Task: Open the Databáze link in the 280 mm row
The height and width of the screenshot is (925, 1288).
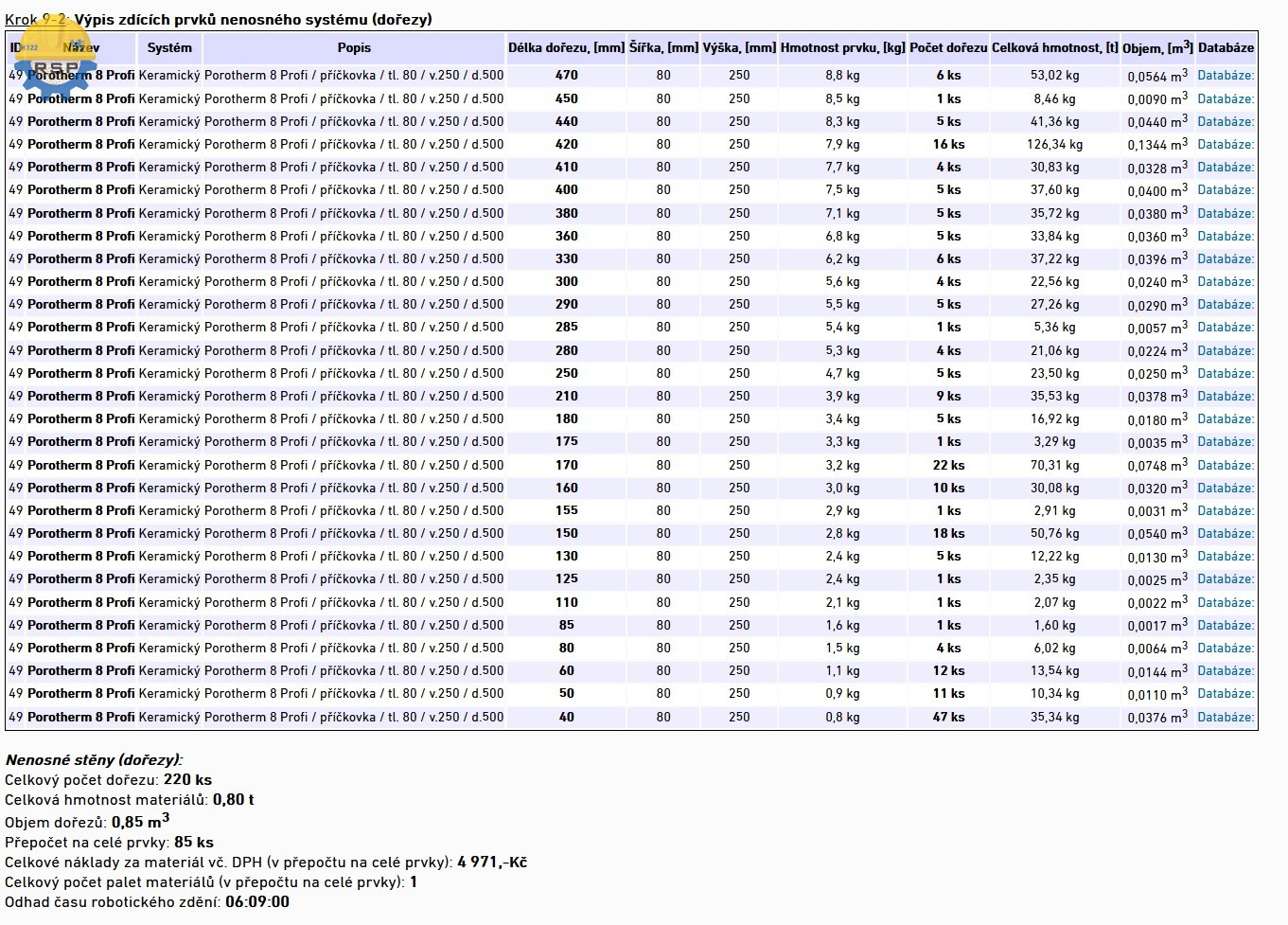Action: tap(1226, 350)
